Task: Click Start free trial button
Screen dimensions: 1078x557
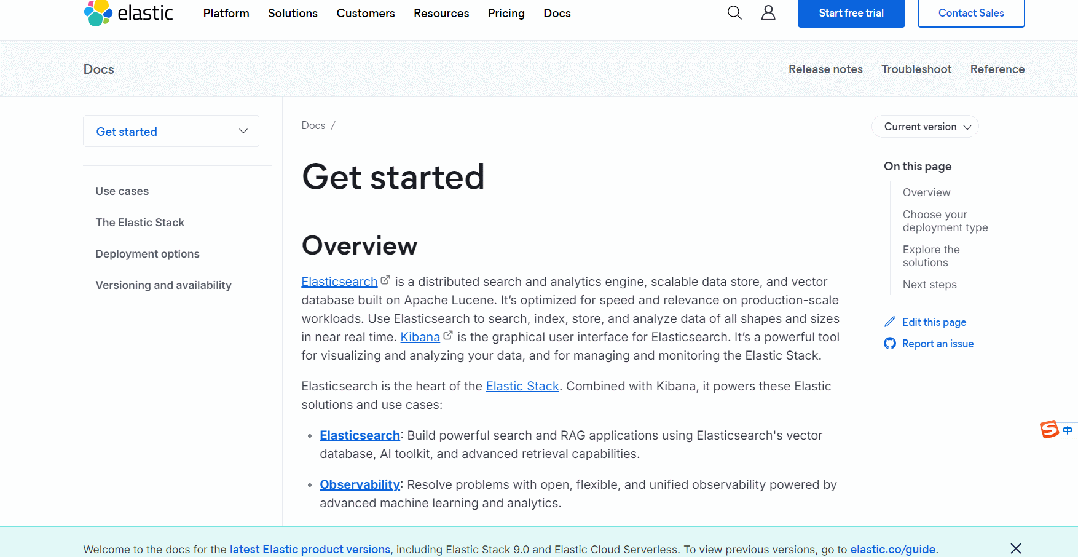Action: [x=851, y=13]
